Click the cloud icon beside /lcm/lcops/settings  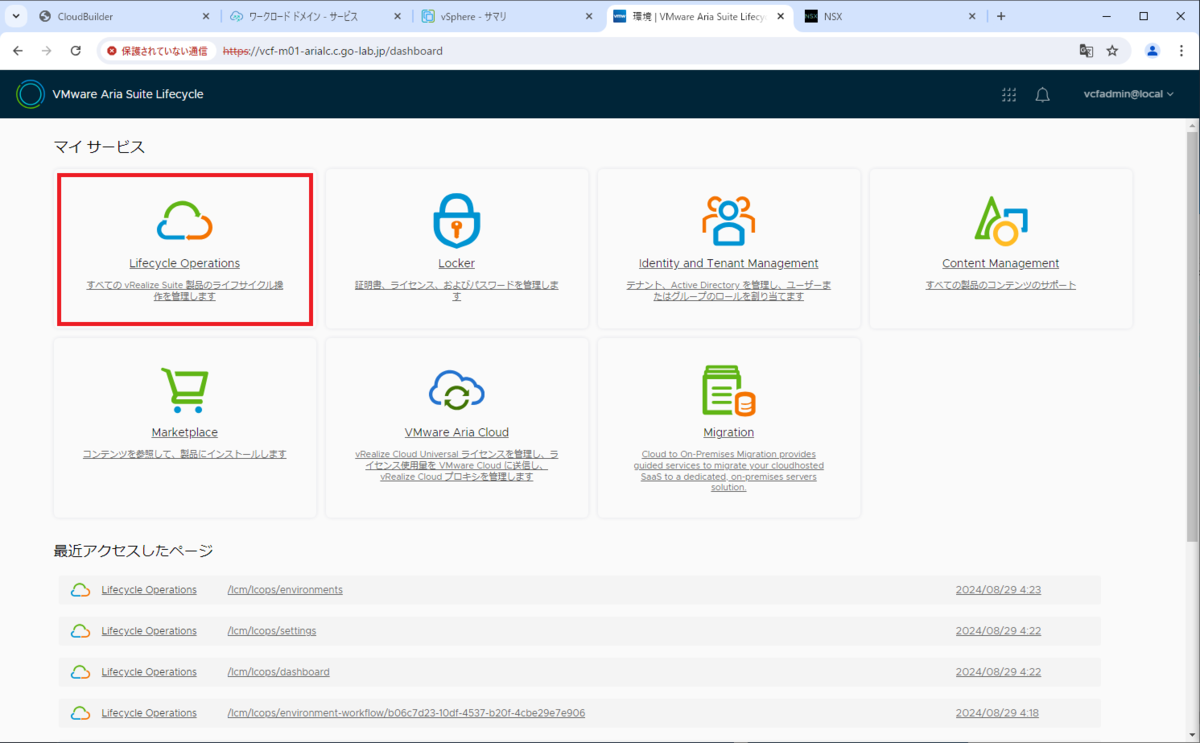click(x=80, y=631)
